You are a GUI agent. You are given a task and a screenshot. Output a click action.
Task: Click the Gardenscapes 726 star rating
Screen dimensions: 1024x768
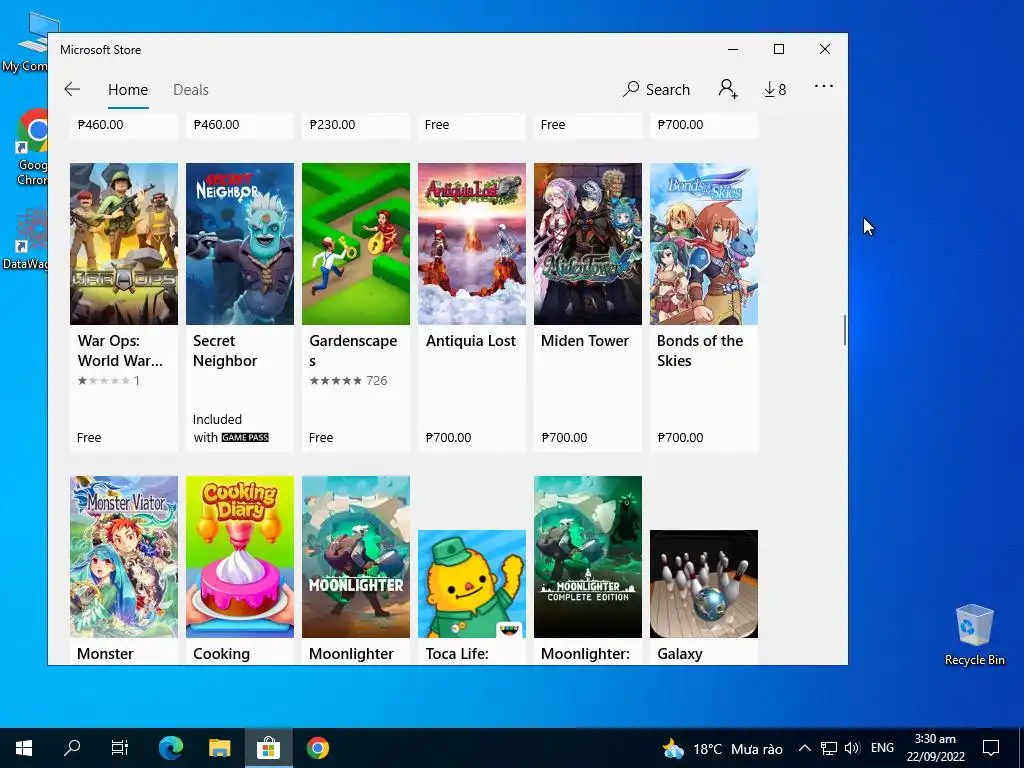coord(348,381)
